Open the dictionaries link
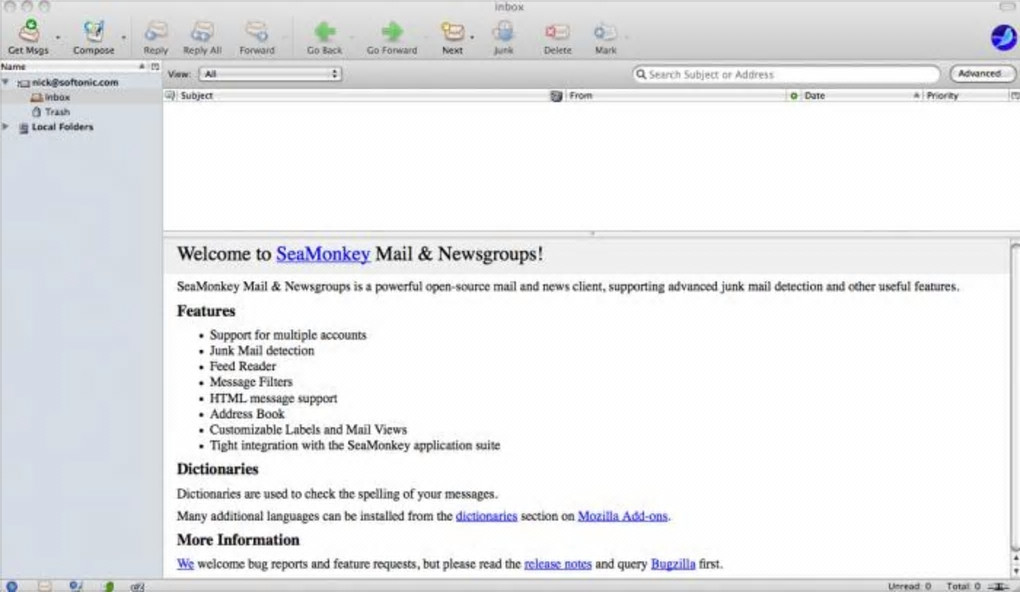 click(x=487, y=516)
